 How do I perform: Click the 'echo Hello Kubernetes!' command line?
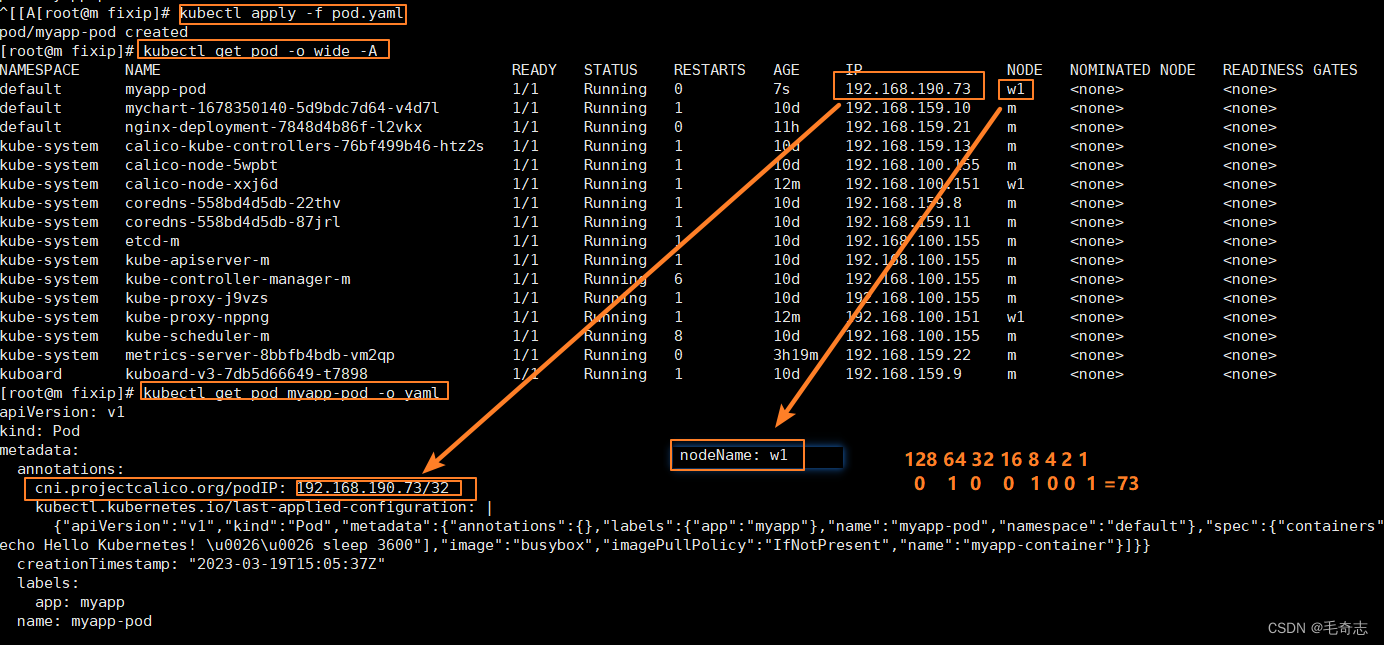point(575,545)
